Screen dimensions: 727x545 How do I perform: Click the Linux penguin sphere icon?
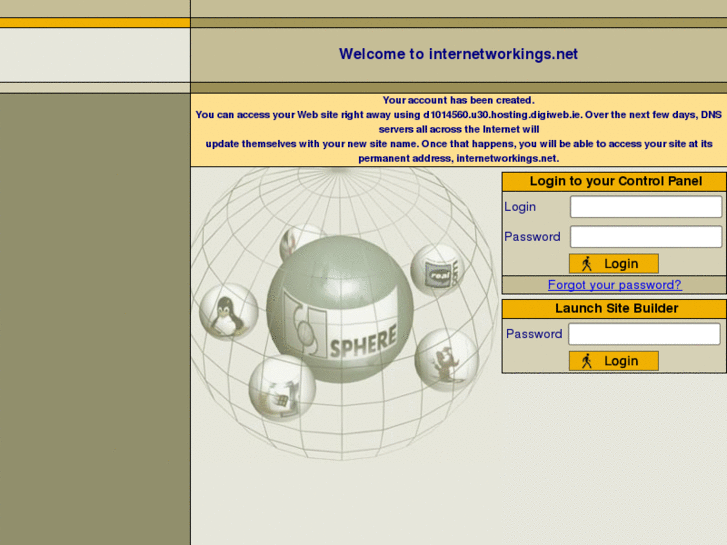(x=229, y=312)
